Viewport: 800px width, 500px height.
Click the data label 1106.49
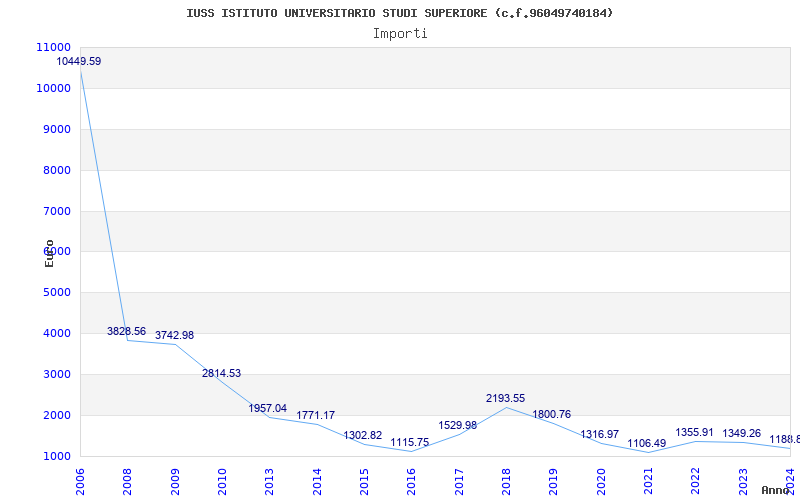pyautogui.click(x=647, y=443)
